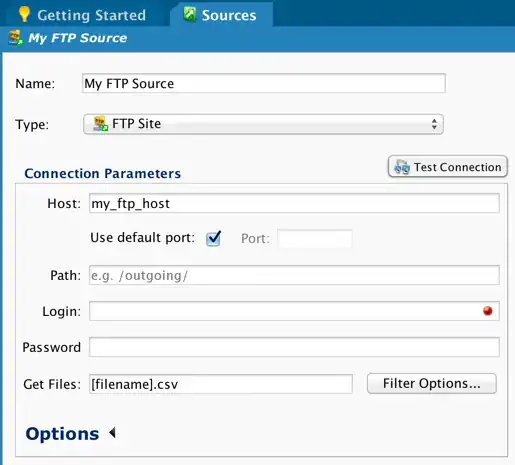515x465 pixels.
Task: Click the Test Connection button icon
Action: (402, 166)
